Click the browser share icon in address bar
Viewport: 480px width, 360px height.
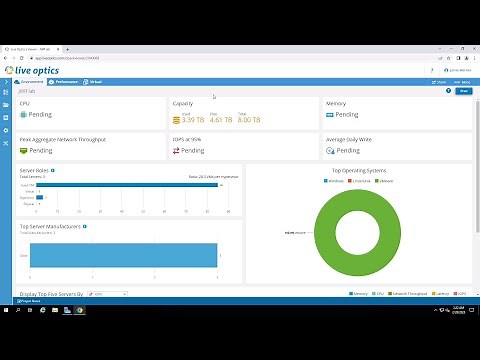(x=440, y=58)
